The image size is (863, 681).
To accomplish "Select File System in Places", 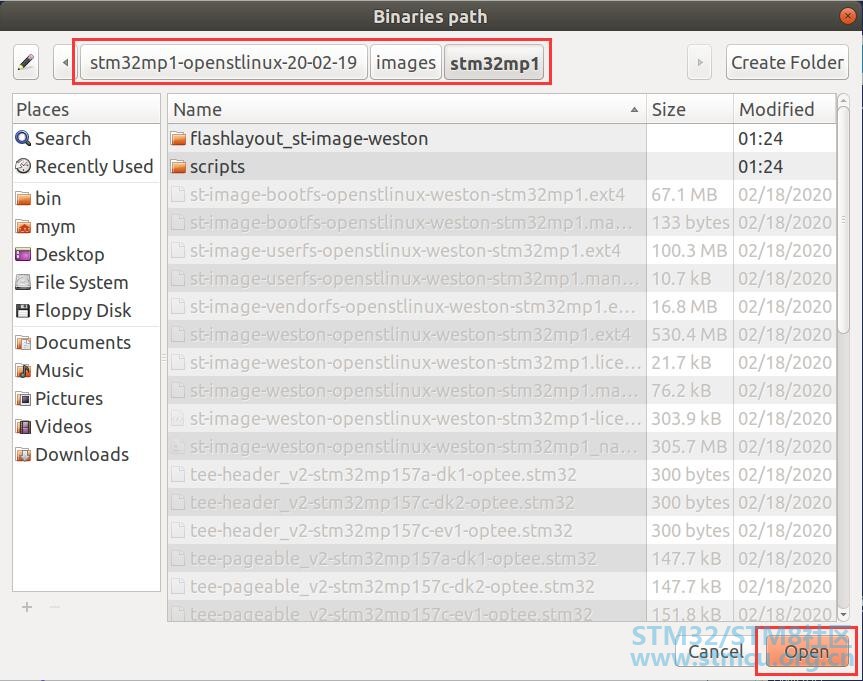I will [x=86, y=282].
